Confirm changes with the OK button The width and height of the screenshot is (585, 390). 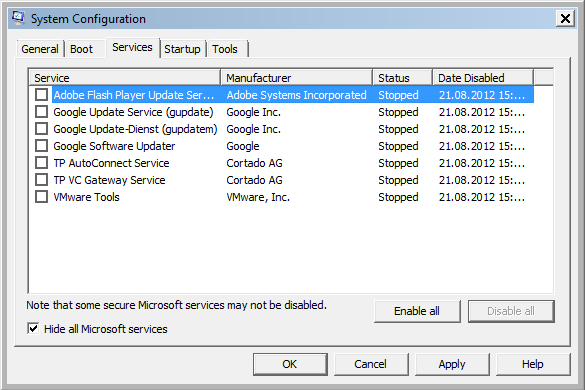pos(290,364)
